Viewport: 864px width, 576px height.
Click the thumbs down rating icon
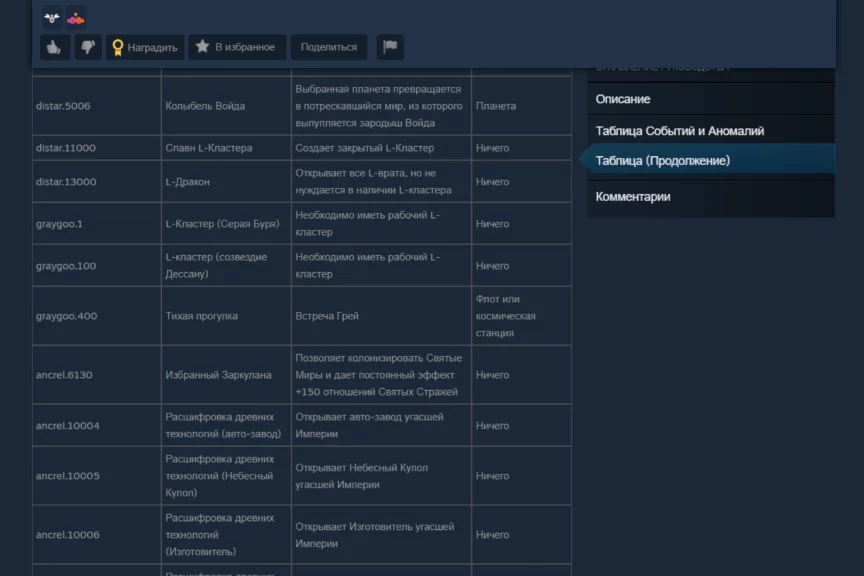coord(88,47)
